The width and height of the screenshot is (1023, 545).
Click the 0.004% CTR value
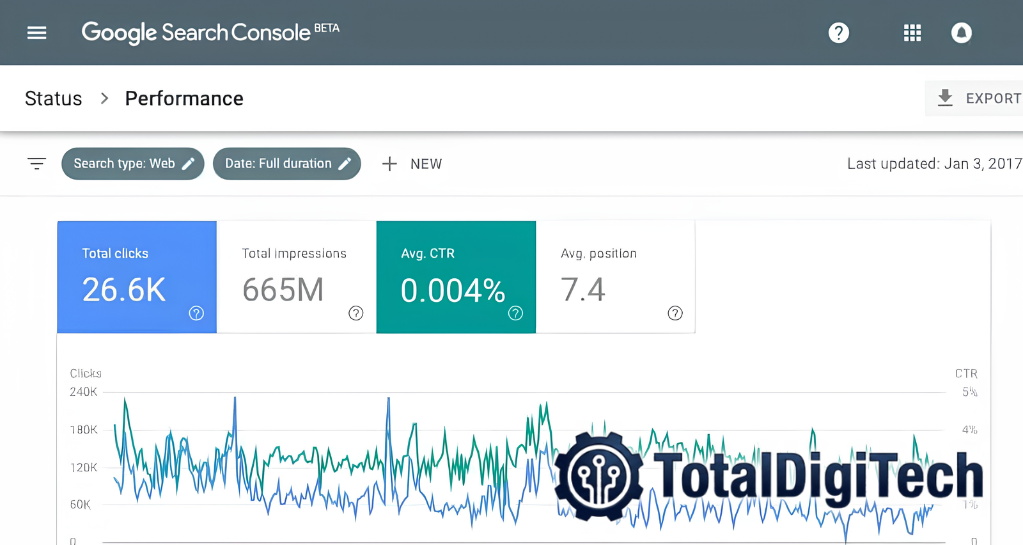click(x=453, y=290)
